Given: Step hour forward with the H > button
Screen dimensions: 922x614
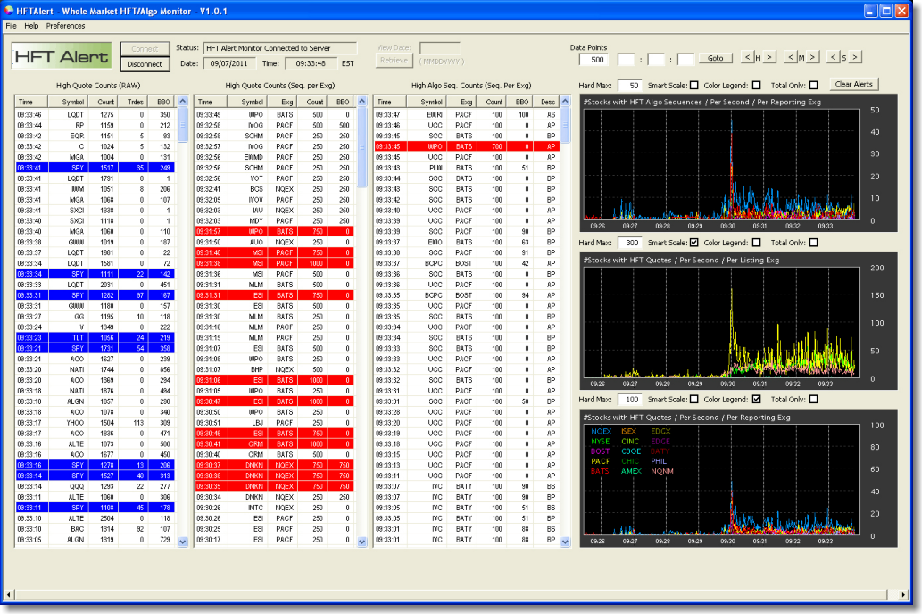Looking at the screenshot, I should pyautogui.click(x=770, y=57).
